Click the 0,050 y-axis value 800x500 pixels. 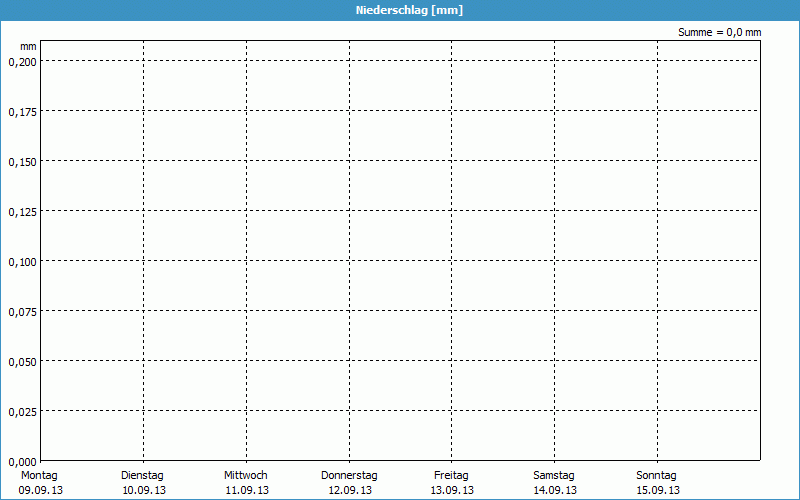(23, 362)
